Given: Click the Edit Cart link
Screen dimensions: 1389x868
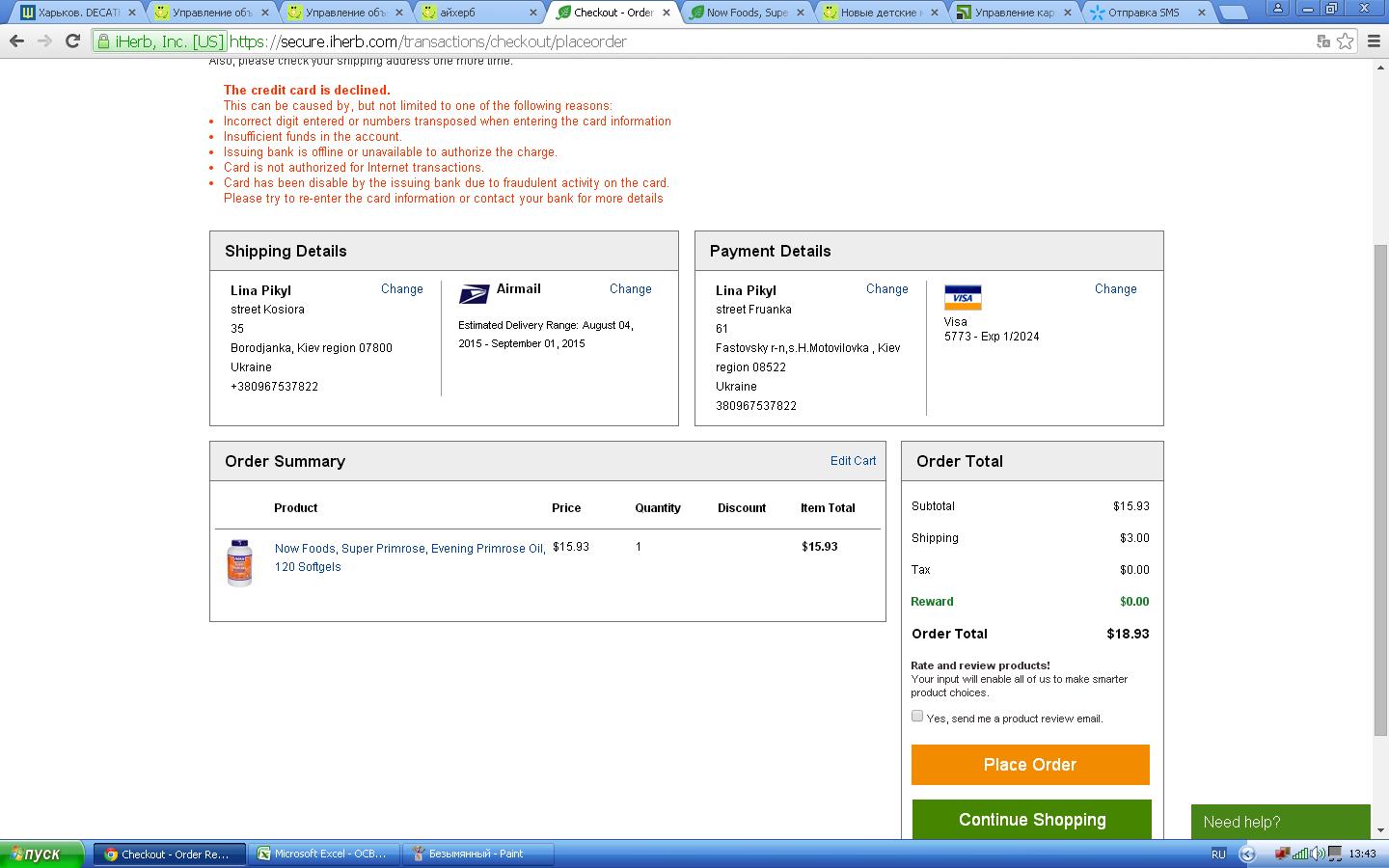Looking at the screenshot, I should click(x=854, y=461).
